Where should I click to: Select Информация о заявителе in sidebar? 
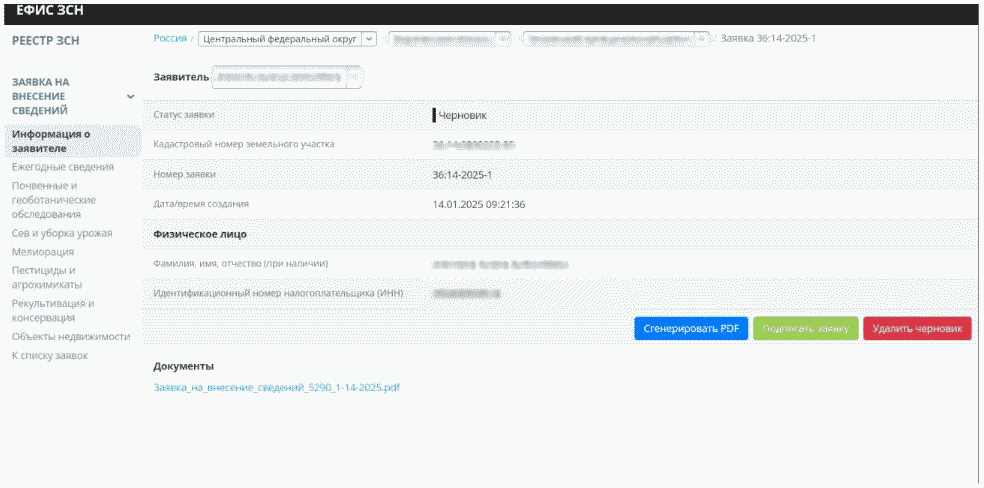click(51, 140)
